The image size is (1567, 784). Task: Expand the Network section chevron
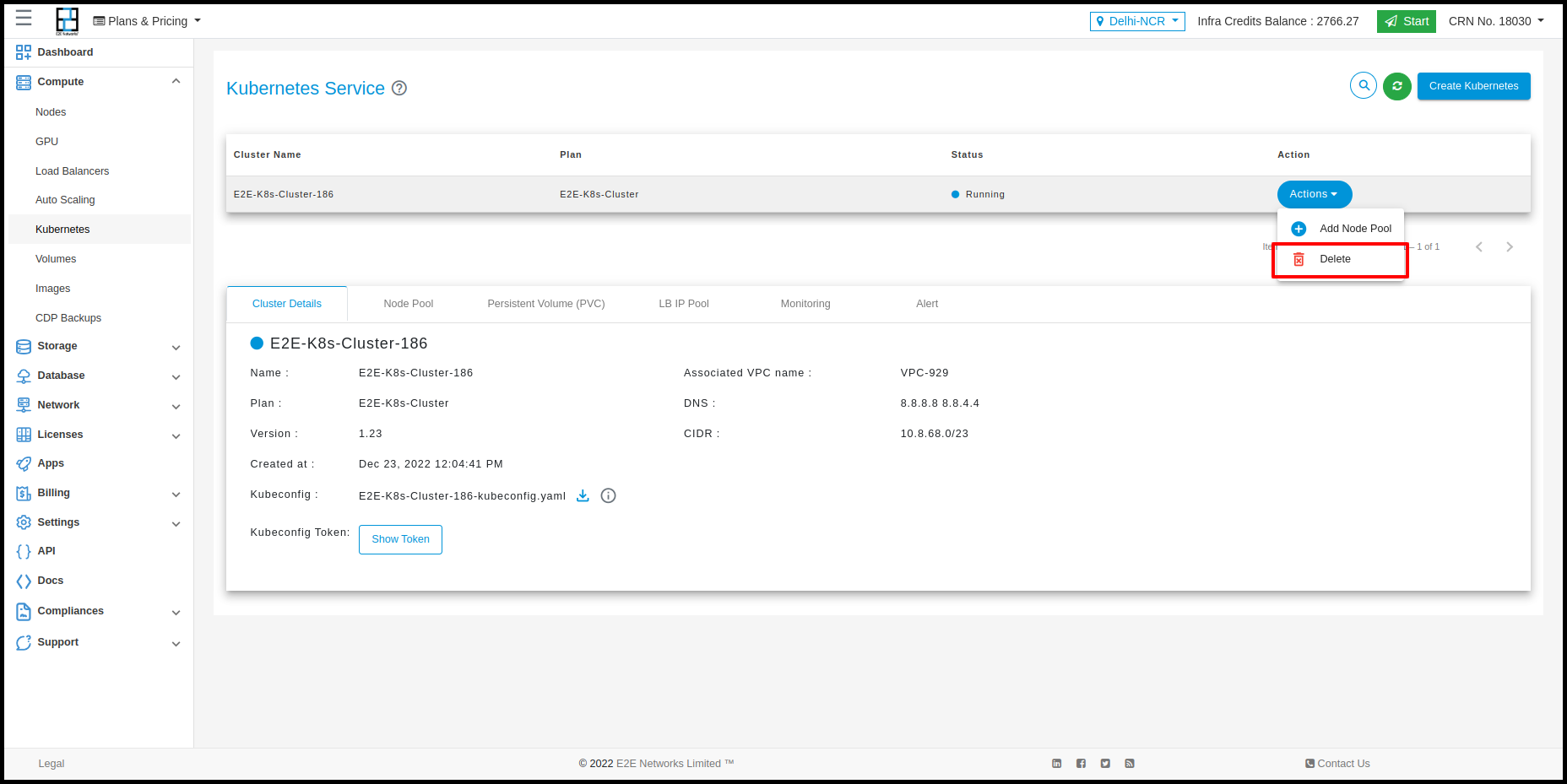click(x=176, y=407)
